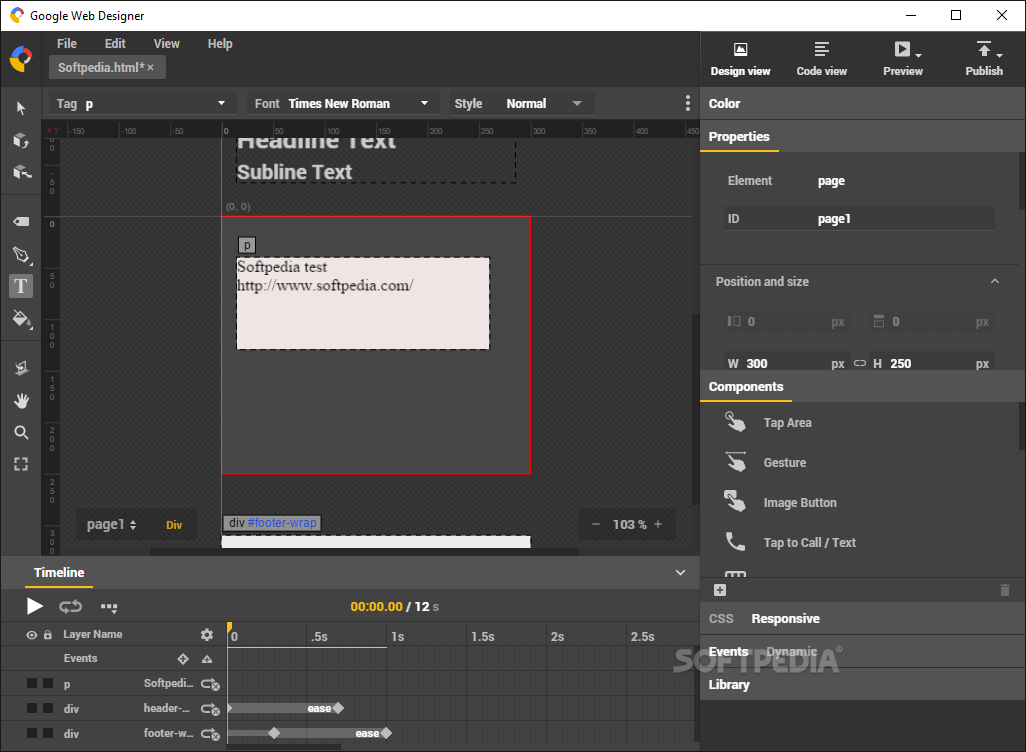Select the Text tool
This screenshot has width=1026, height=752.
pos(21,286)
